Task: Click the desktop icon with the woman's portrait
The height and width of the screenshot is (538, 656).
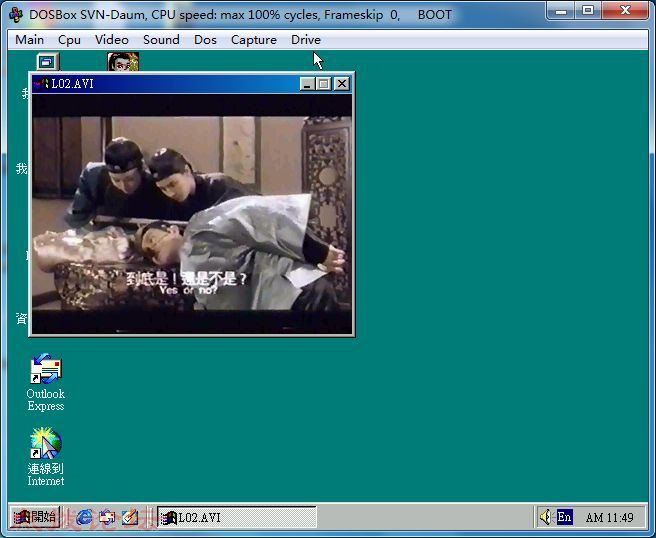Action: click(x=123, y=61)
